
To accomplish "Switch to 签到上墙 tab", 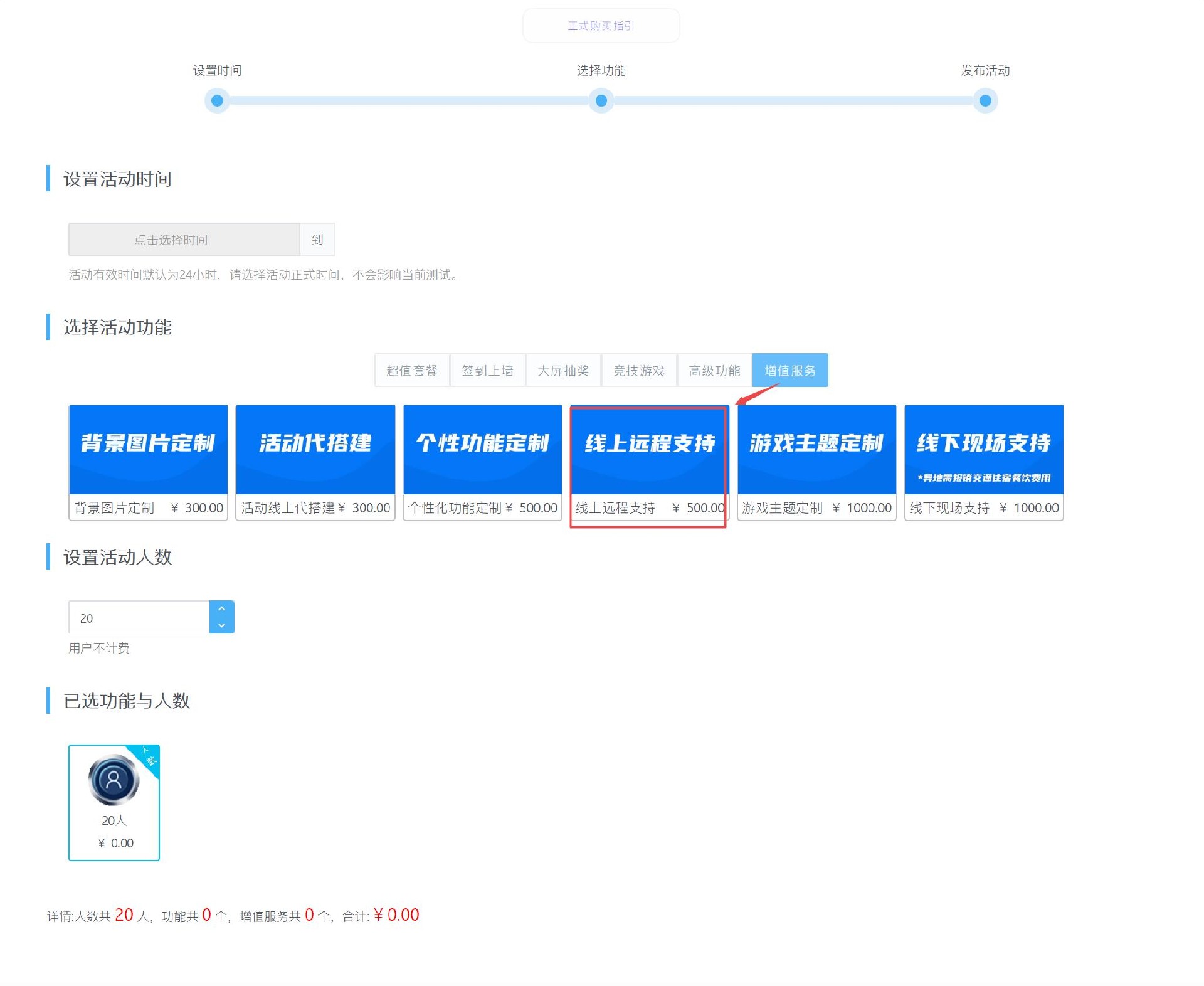I will tap(487, 371).
